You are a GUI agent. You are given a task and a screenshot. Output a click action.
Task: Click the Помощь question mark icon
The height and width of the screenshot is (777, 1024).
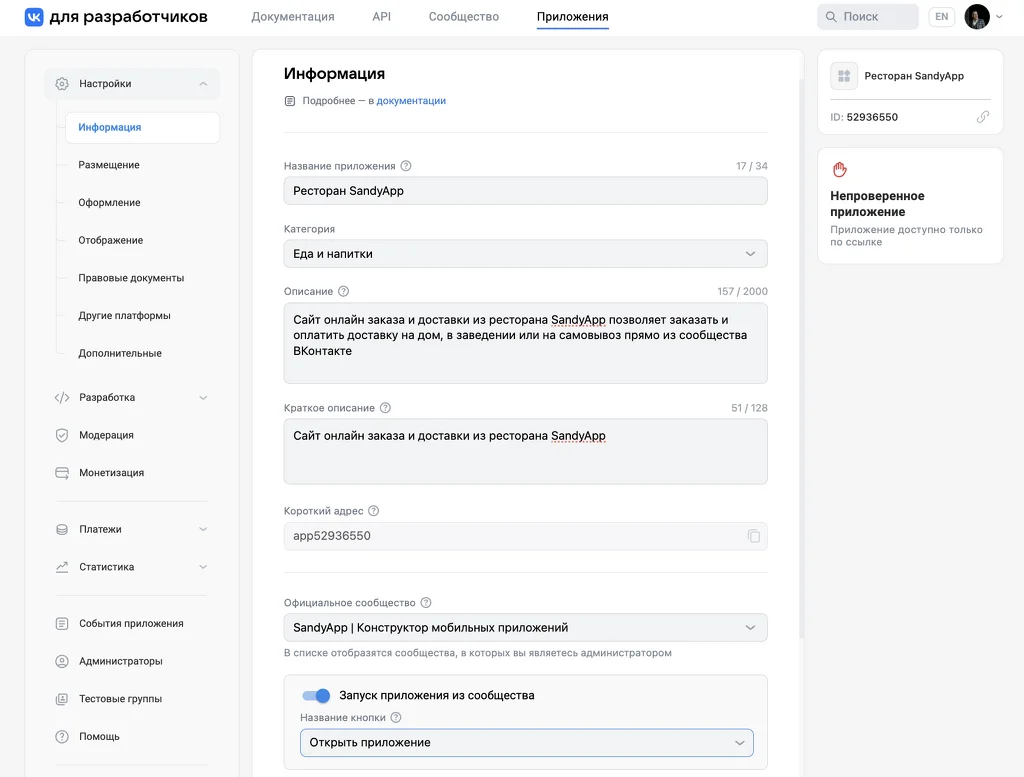click(x=62, y=737)
